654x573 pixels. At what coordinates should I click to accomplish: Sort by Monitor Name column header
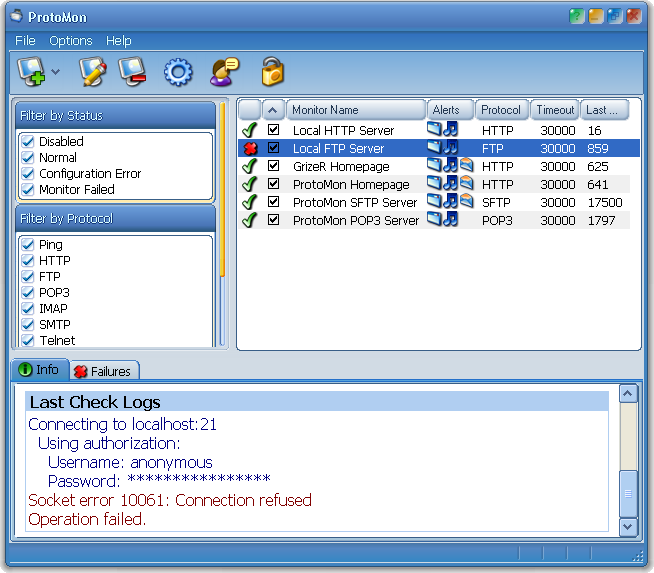pyautogui.click(x=356, y=110)
